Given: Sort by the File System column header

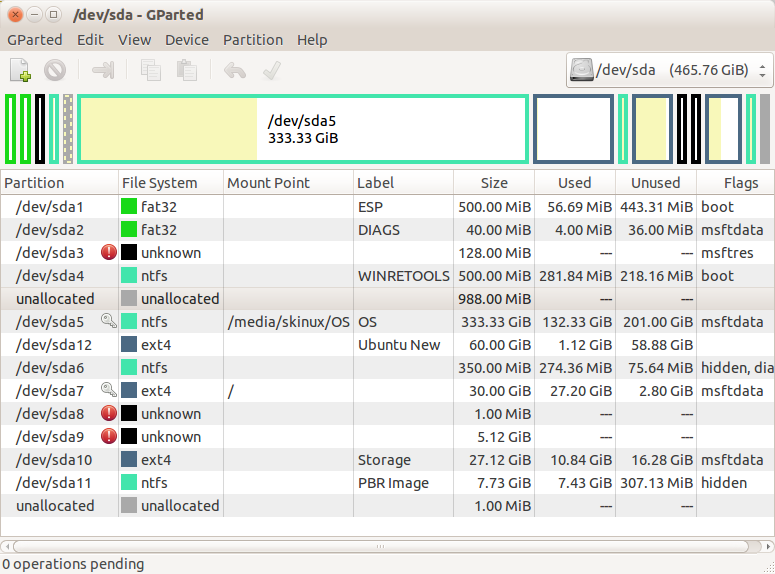Looking at the screenshot, I should point(159,183).
